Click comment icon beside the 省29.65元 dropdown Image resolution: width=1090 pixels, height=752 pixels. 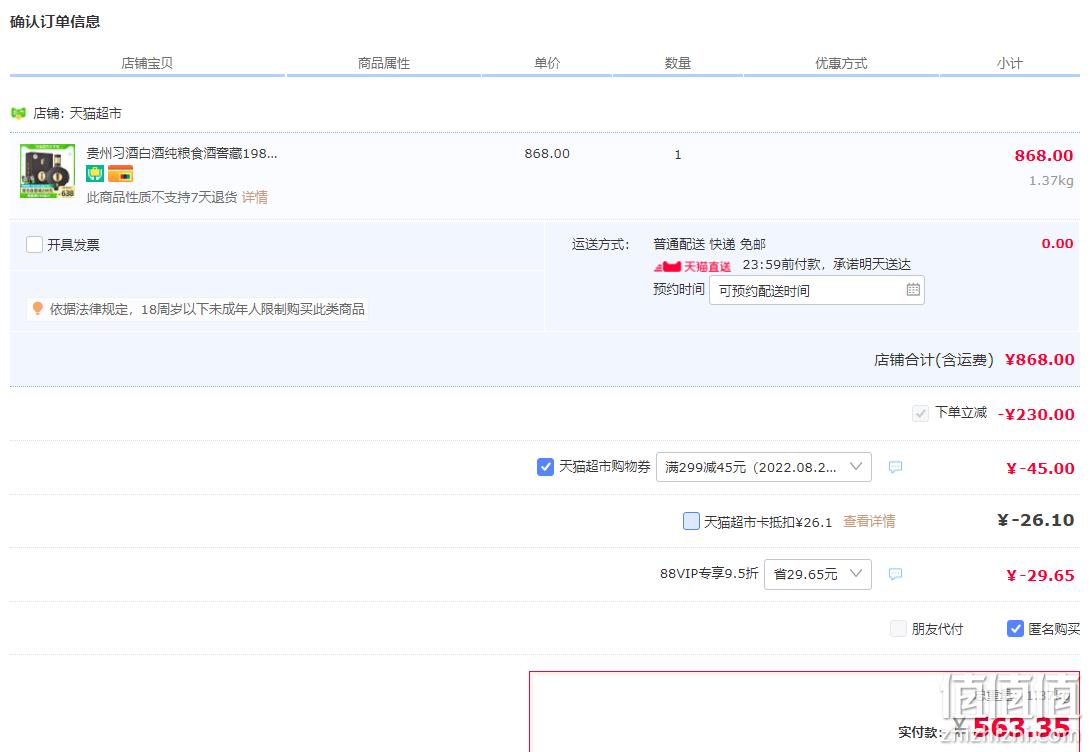[895, 574]
